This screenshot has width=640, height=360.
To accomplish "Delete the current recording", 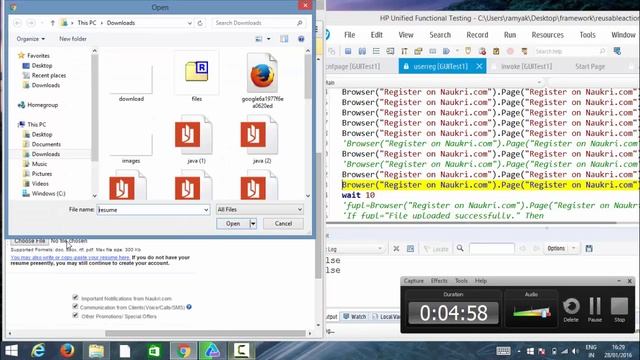I will click(x=571, y=310).
